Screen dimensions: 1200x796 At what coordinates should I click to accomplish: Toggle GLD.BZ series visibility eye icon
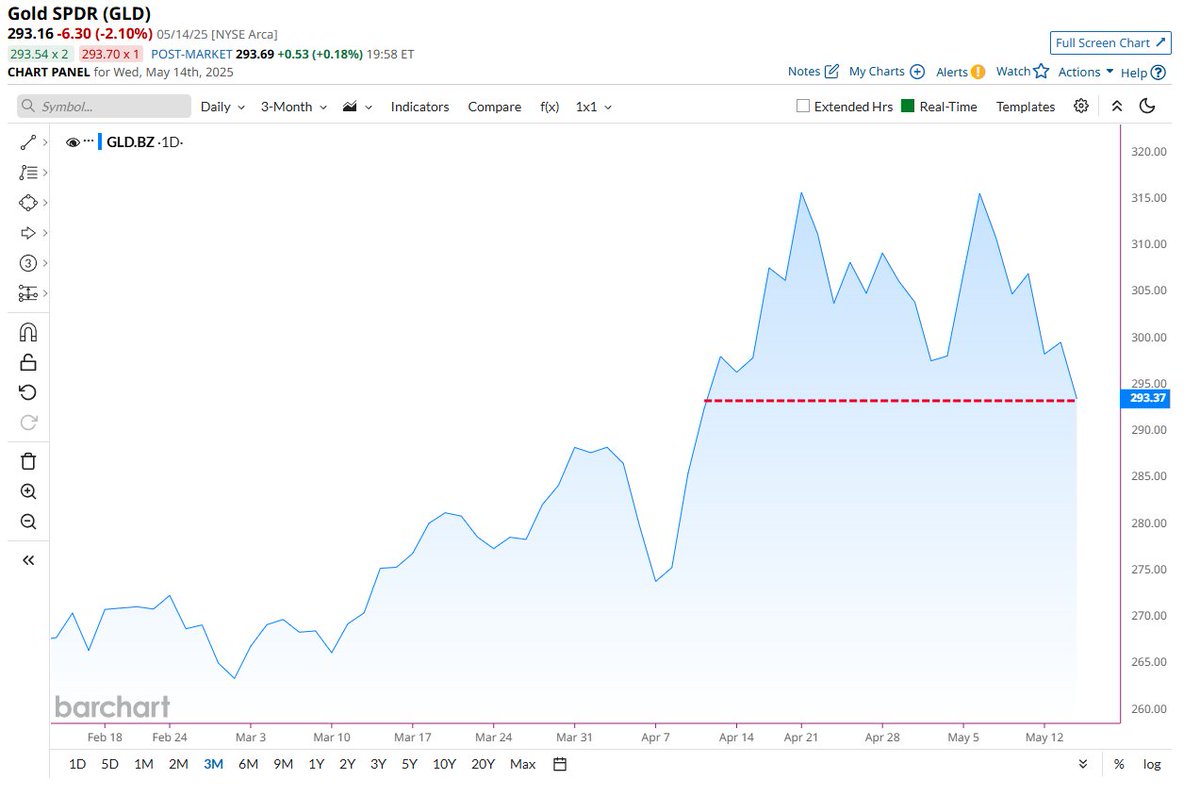tap(72, 143)
